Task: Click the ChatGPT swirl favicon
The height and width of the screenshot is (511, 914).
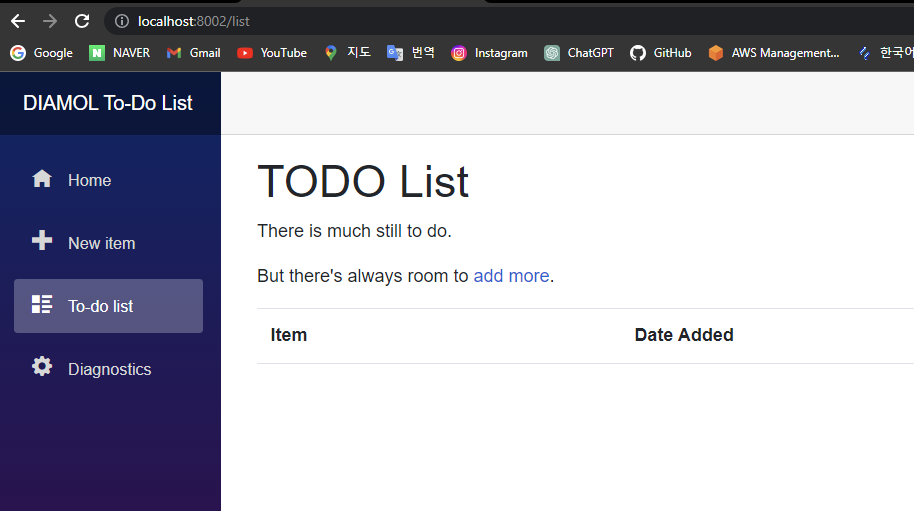Action: [551, 53]
